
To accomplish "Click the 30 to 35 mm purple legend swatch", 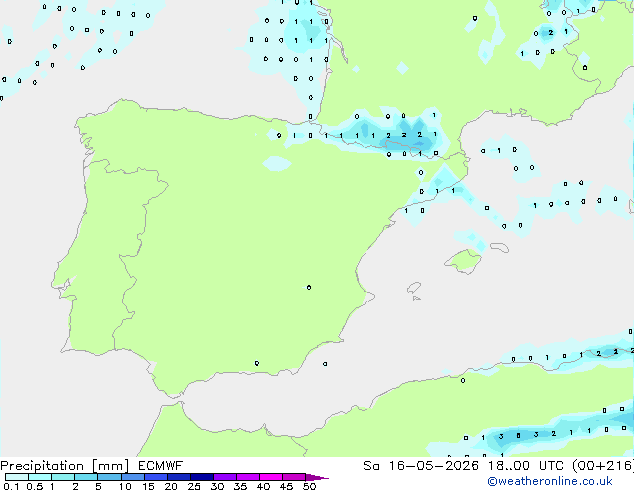I will click(225, 477).
